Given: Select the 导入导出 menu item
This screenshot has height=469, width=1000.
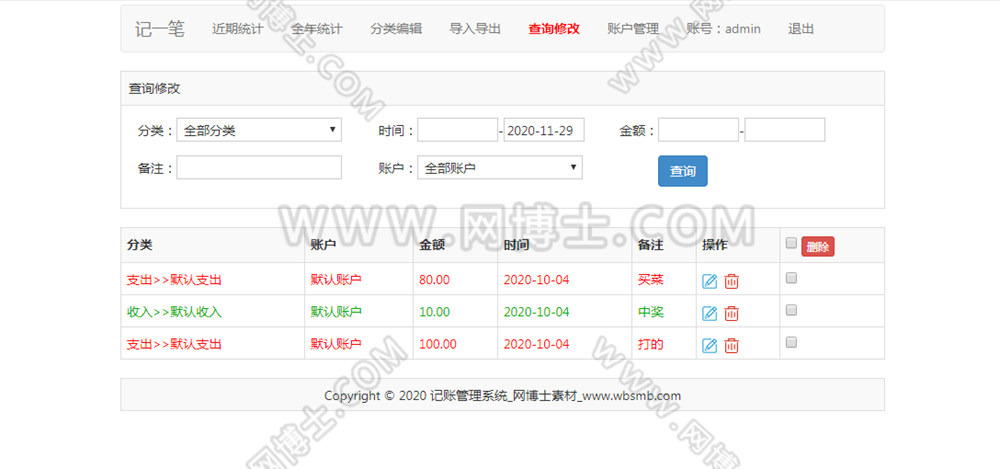Looking at the screenshot, I should tap(475, 29).
